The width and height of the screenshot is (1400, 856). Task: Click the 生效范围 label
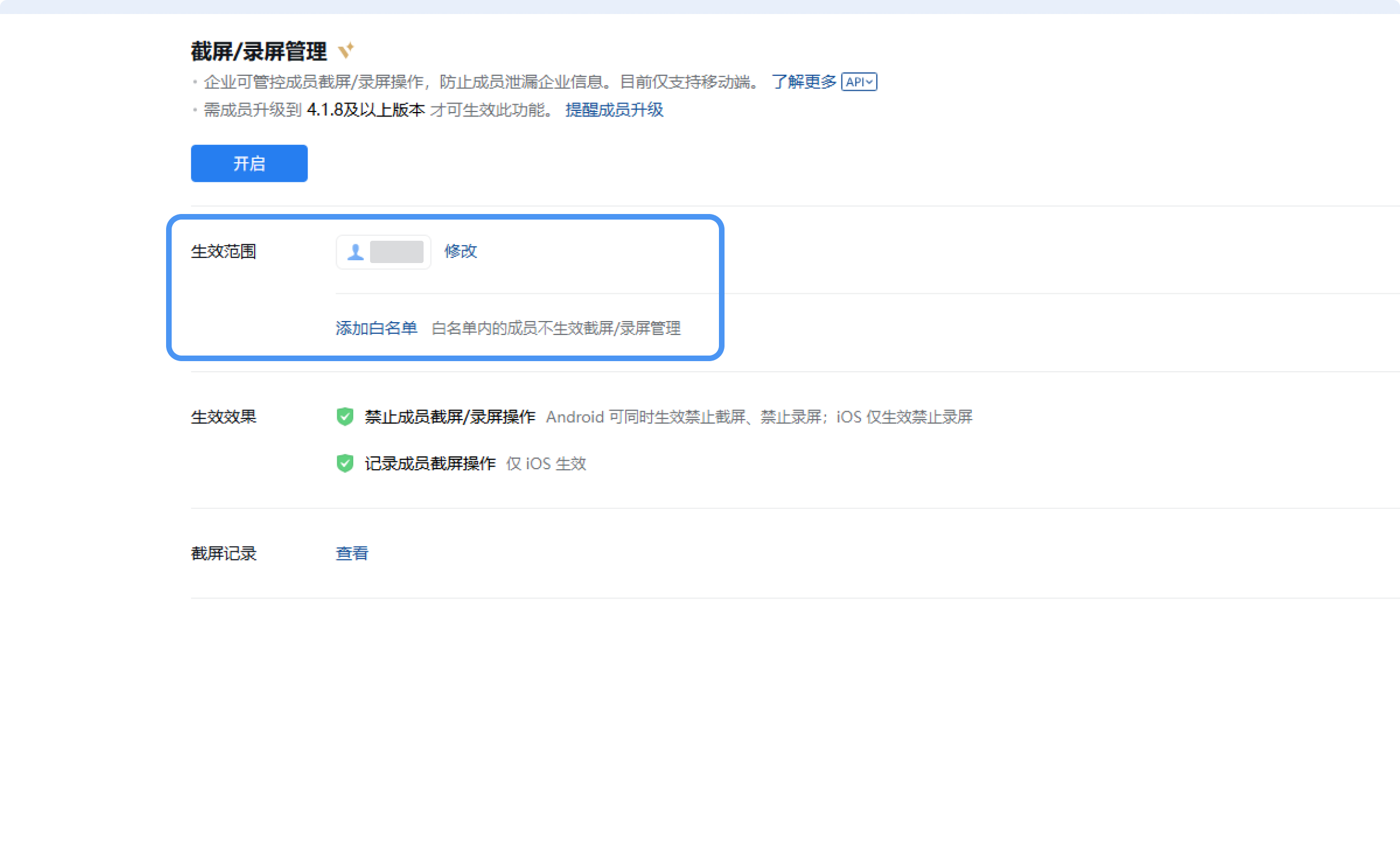(223, 251)
